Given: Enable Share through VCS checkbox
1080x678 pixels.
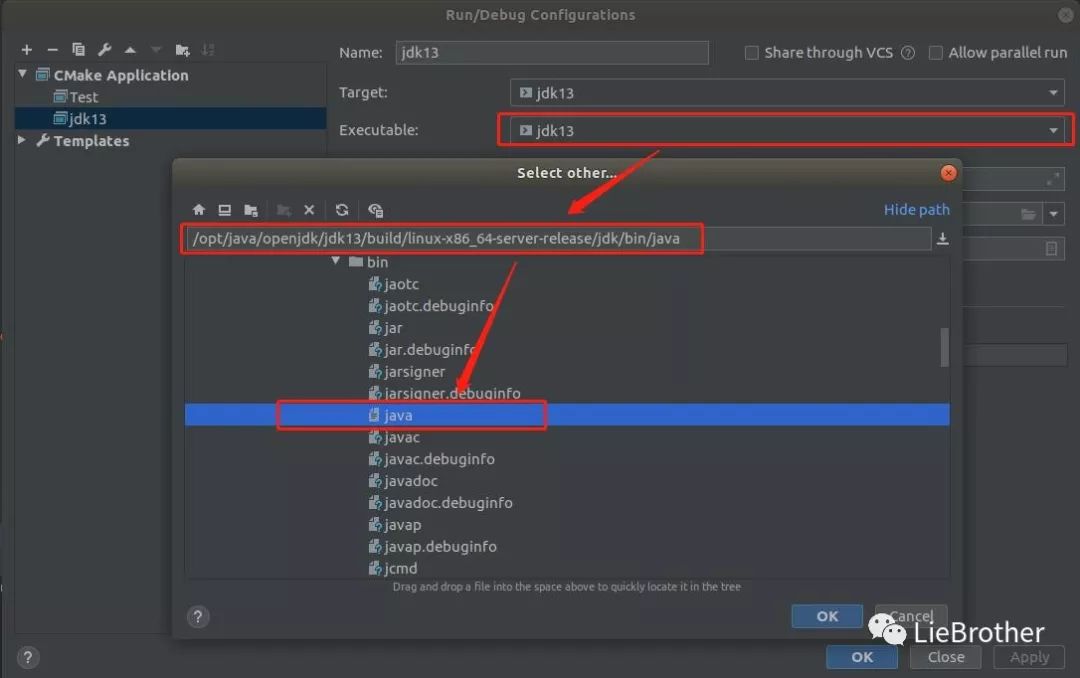Looking at the screenshot, I should click(x=751, y=52).
